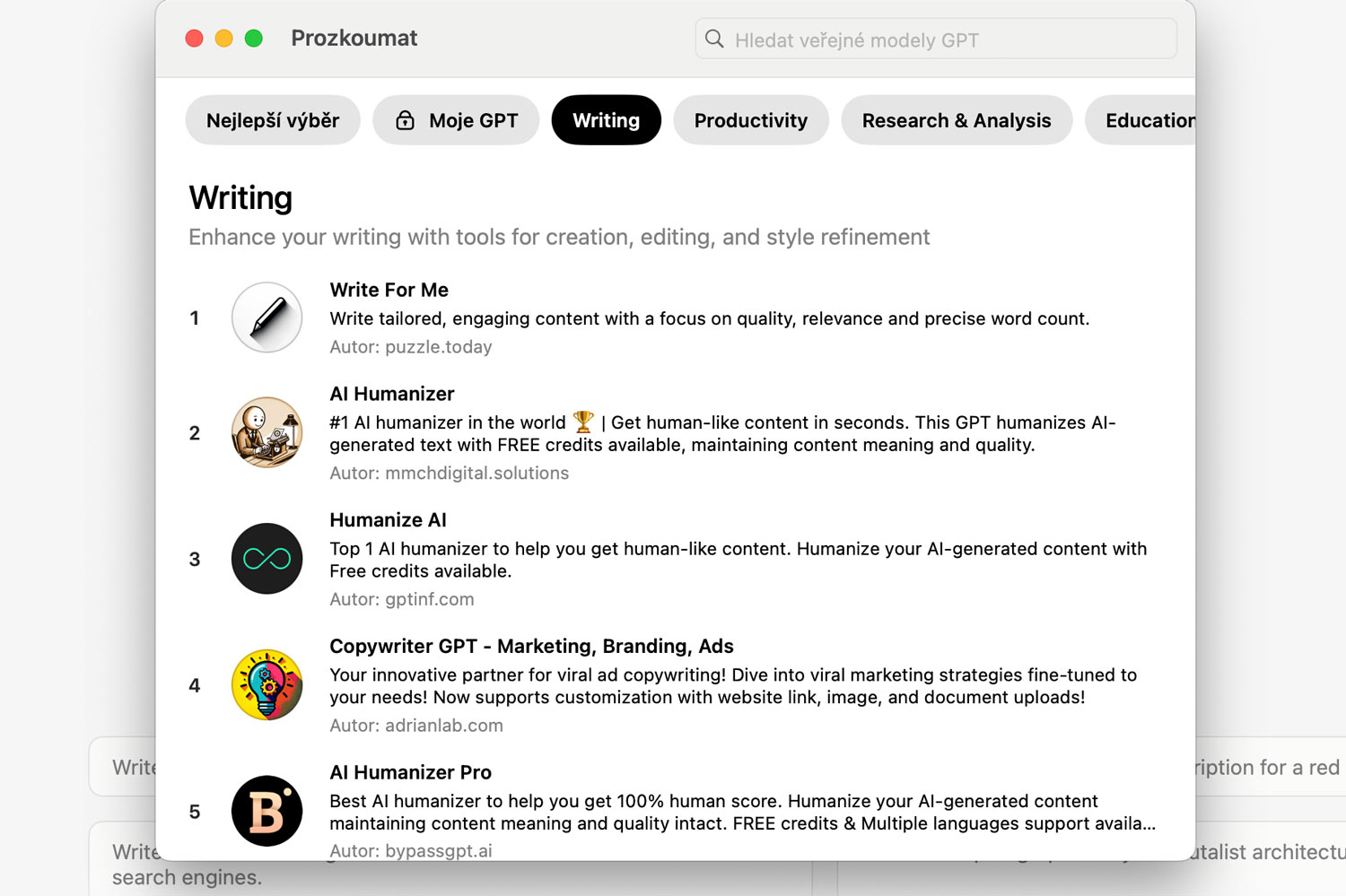Screen dimensions: 1346x896
Task: Click the yellow minimize window button
Action: tap(224, 39)
